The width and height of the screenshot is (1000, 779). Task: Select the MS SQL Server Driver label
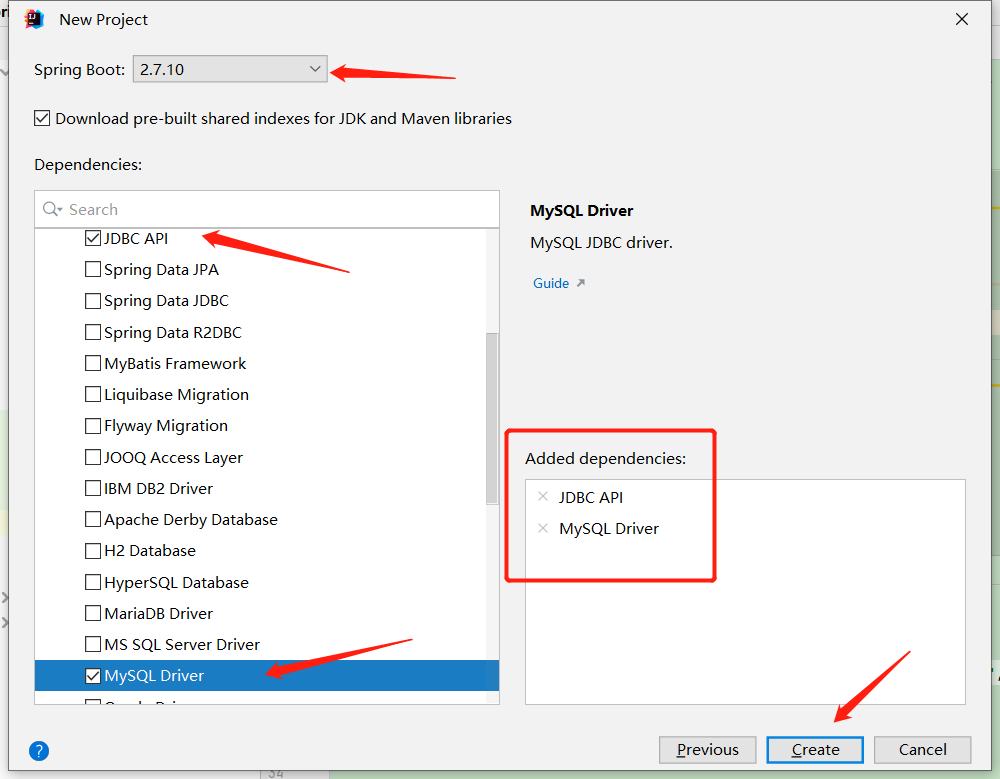pos(182,644)
